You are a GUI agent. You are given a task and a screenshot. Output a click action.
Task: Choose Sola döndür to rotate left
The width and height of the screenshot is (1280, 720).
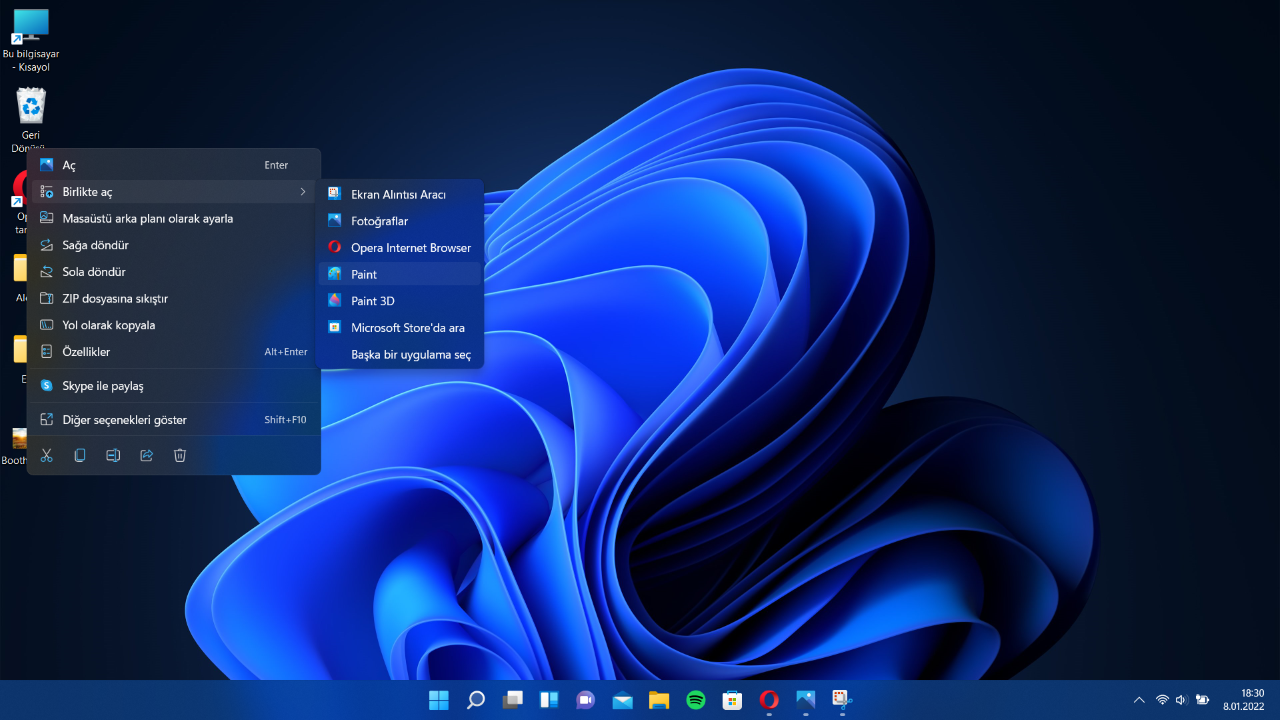174,272
